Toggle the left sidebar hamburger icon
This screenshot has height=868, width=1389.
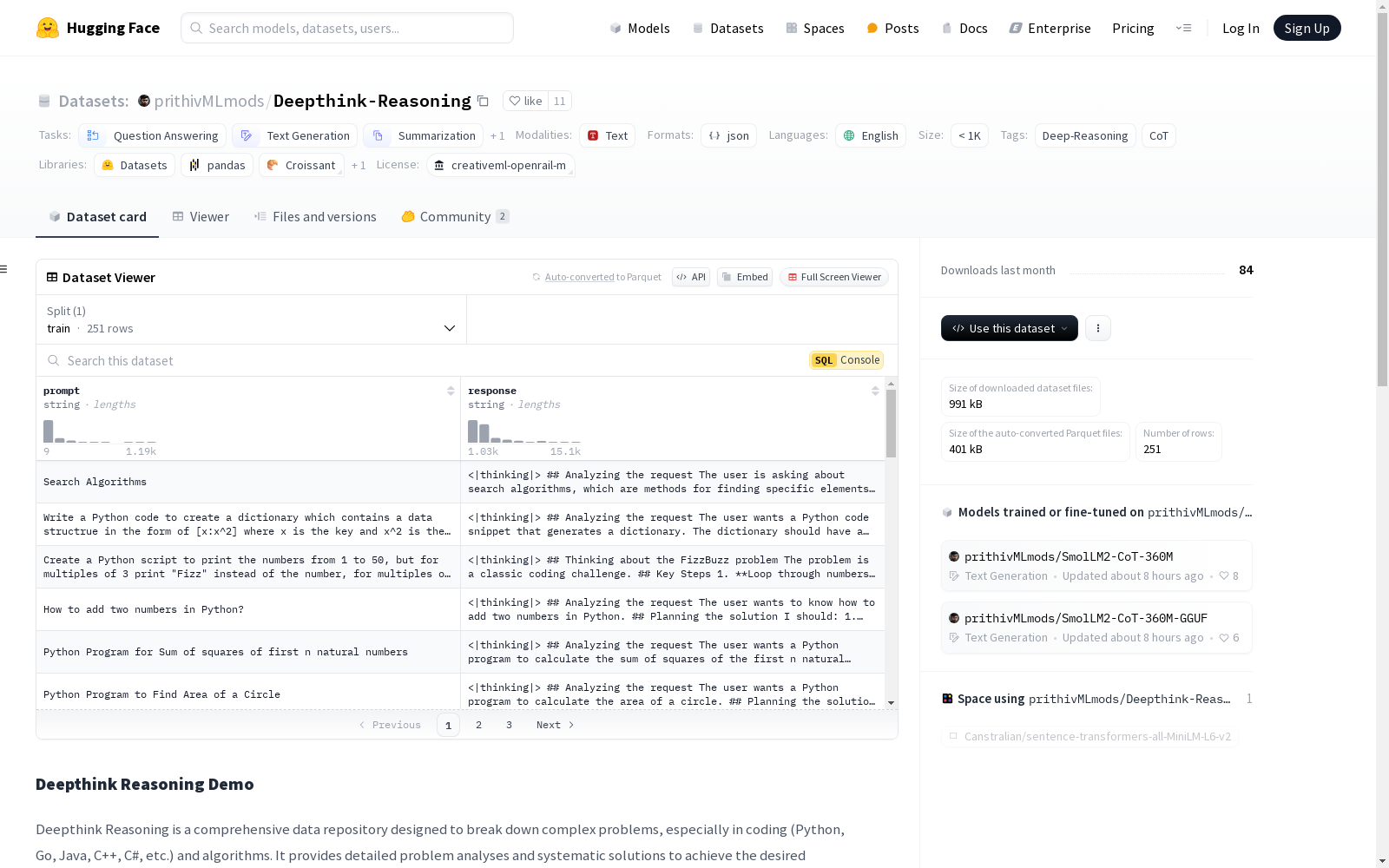(x=3, y=269)
